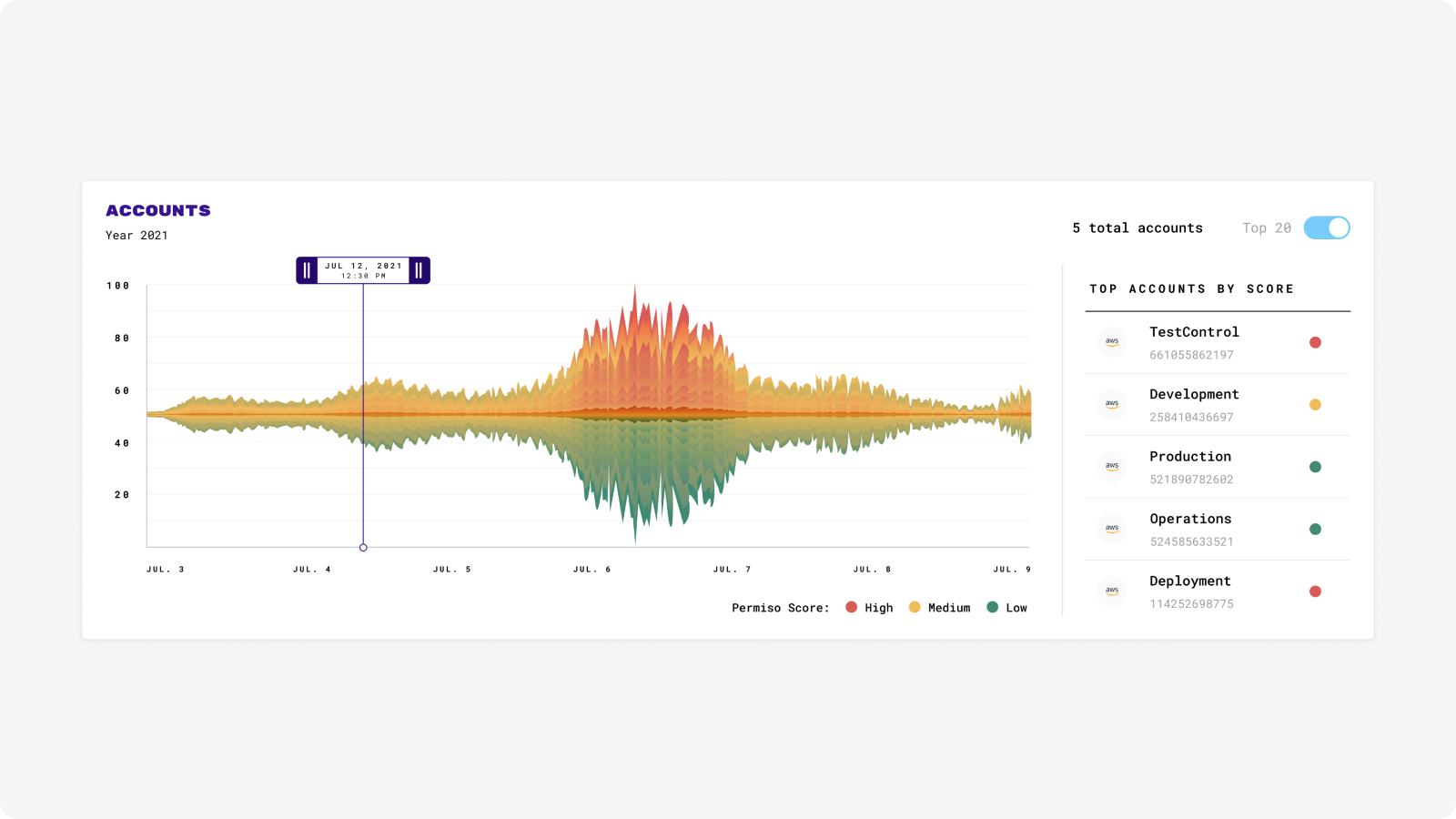Toggle the High score legend item
1456x819 pixels.
pyautogui.click(x=869, y=608)
